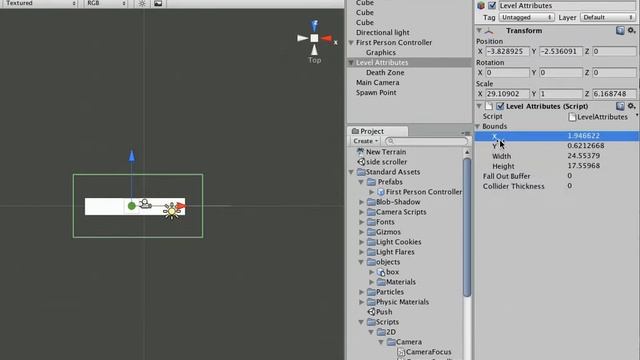
Task: Click the game object cube icon in Inspector
Action: tap(481, 5)
